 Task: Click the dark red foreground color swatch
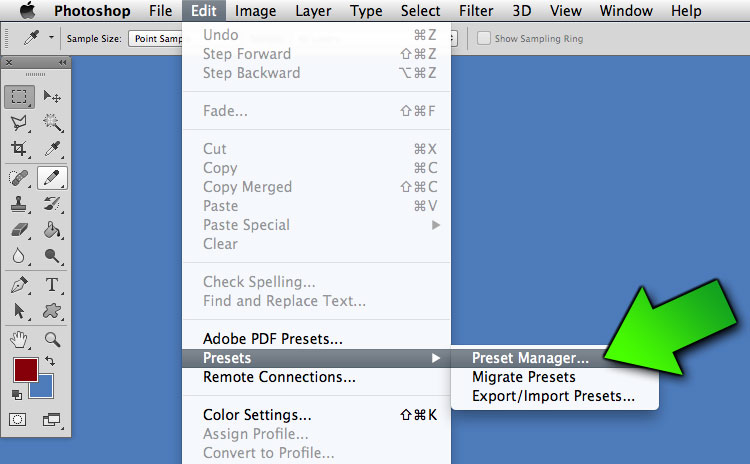(x=25, y=370)
